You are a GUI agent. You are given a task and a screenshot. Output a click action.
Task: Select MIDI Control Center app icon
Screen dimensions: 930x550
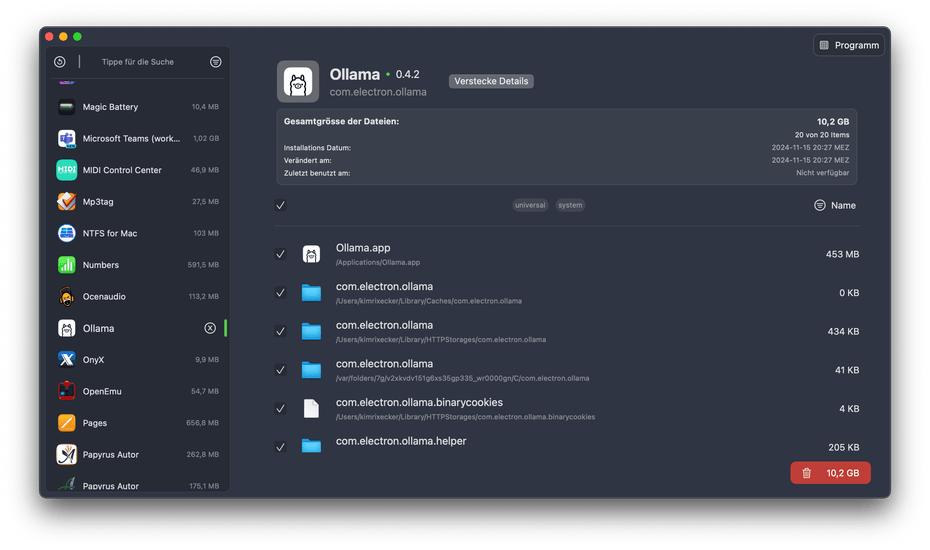click(x=67, y=170)
